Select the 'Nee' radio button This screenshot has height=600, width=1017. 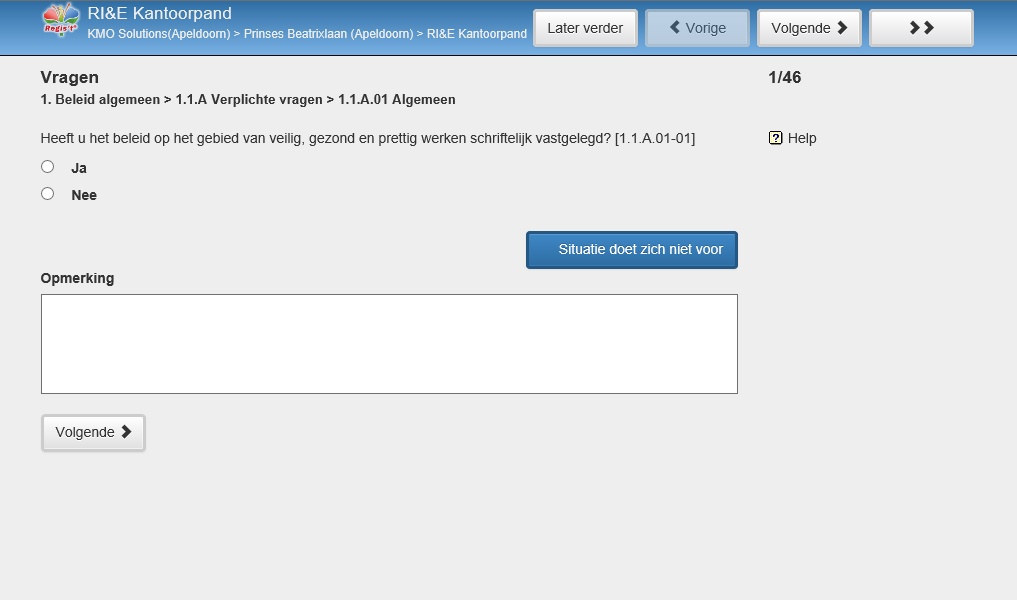pos(47,194)
